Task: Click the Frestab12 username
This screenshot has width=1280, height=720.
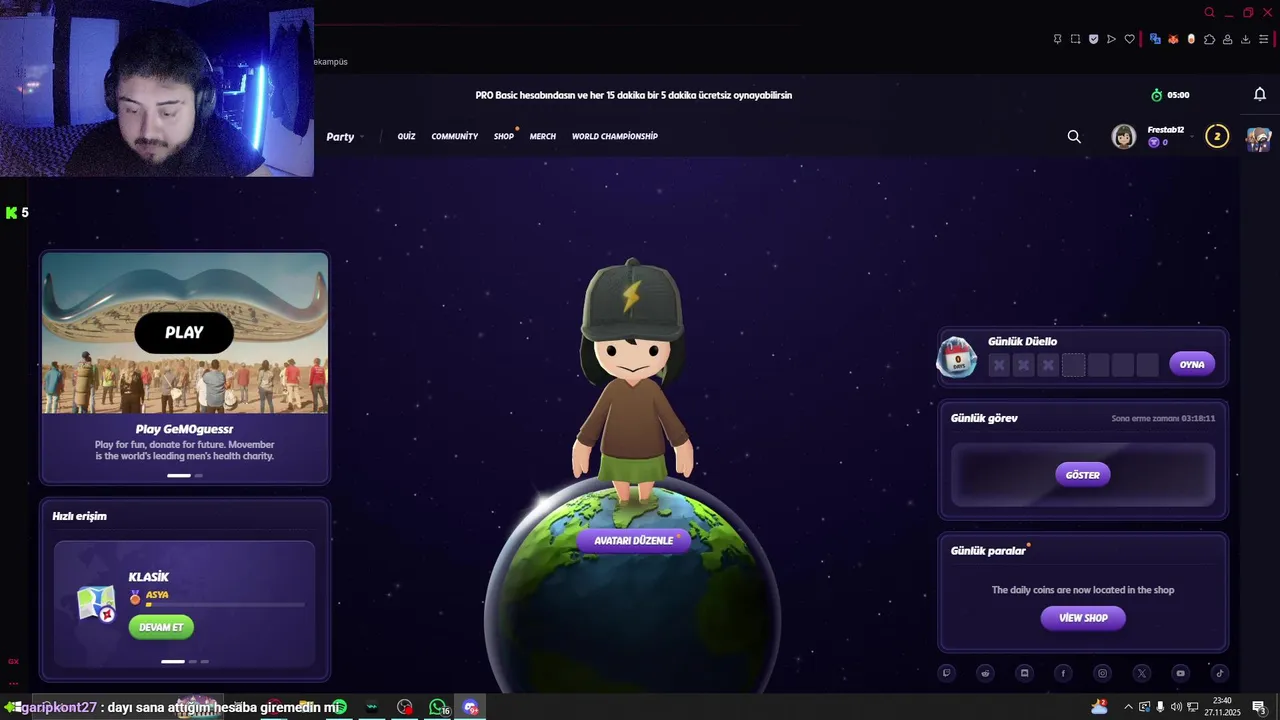Action: 1166,130
